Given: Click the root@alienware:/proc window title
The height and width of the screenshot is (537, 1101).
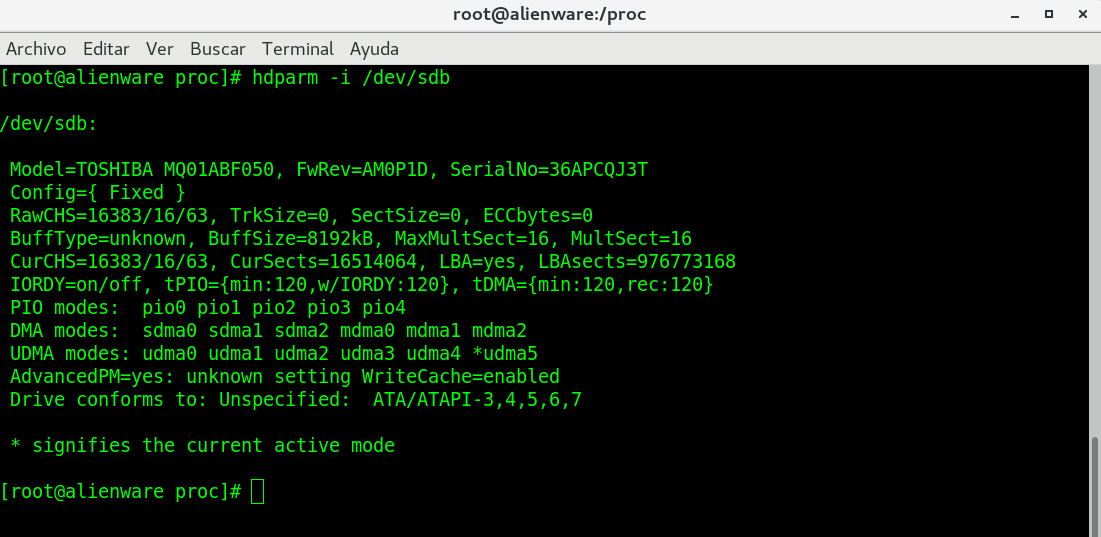Looking at the screenshot, I should pyautogui.click(x=549, y=15).
